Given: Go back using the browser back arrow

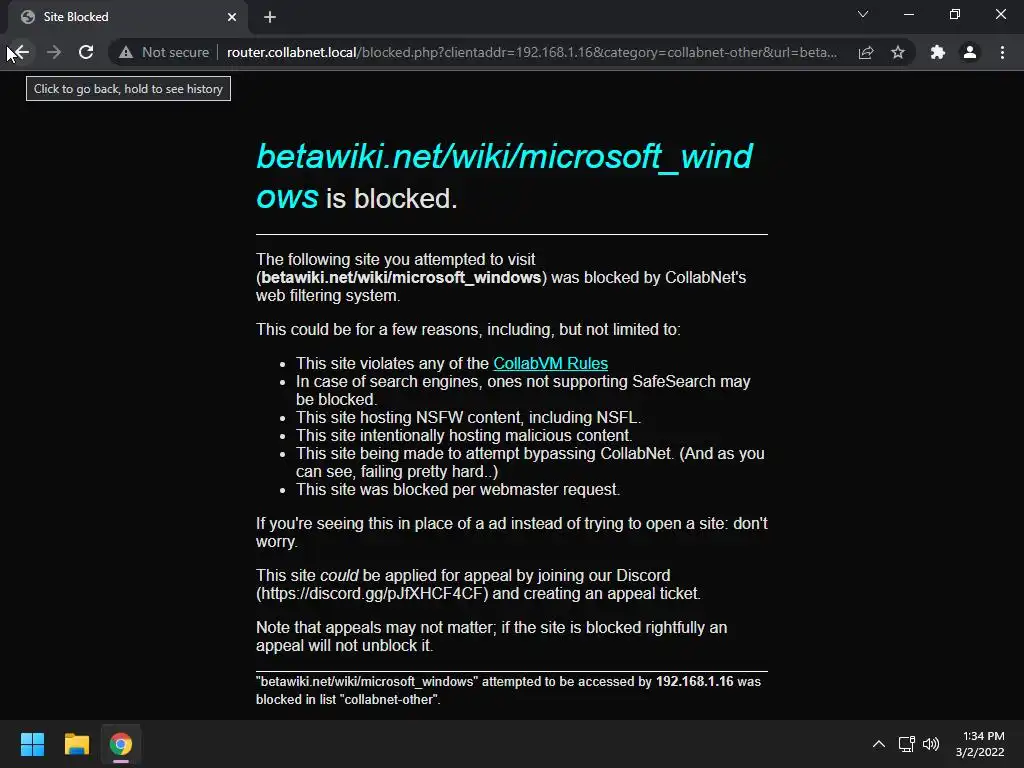Looking at the screenshot, I should (x=22, y=52).
